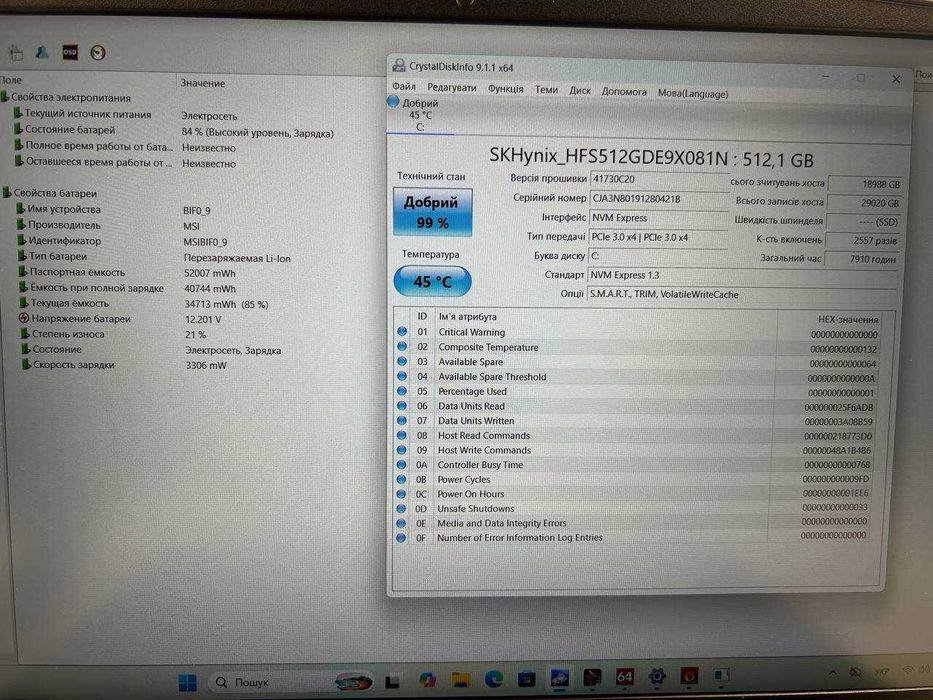Click the serial number field CJA3N80191280421B
Screen dimensions: 933x700
[x=659, y=199]
